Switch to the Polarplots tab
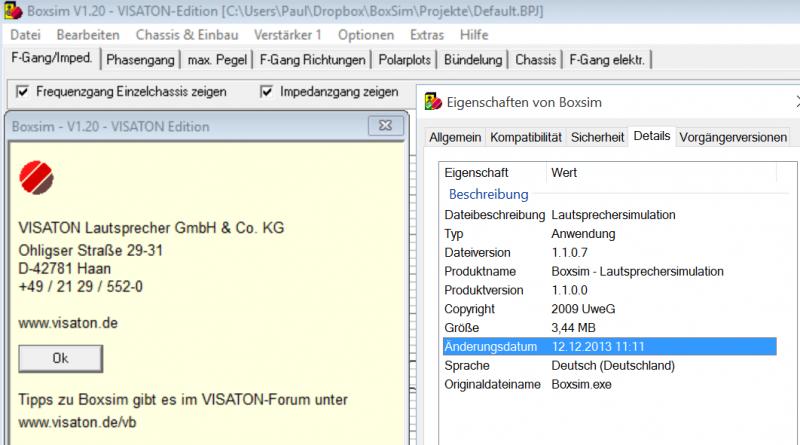Image resolution: width=800 pixels, height=445 pixels. (405, 60)
